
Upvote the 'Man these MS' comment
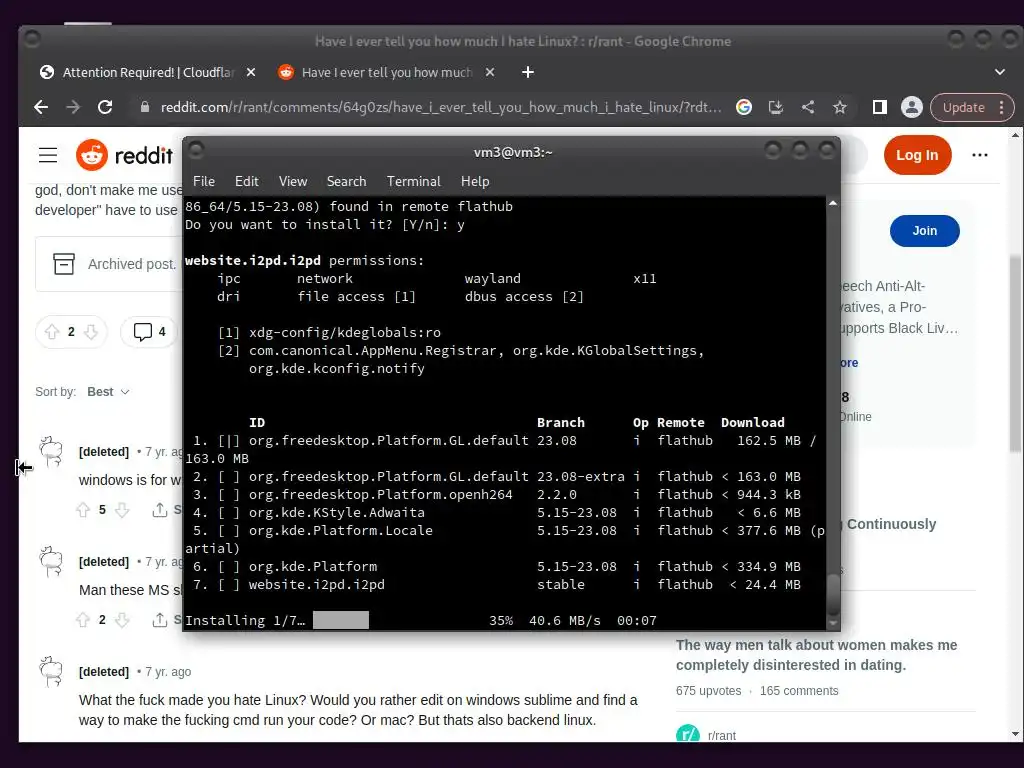(x=83, y=620)
